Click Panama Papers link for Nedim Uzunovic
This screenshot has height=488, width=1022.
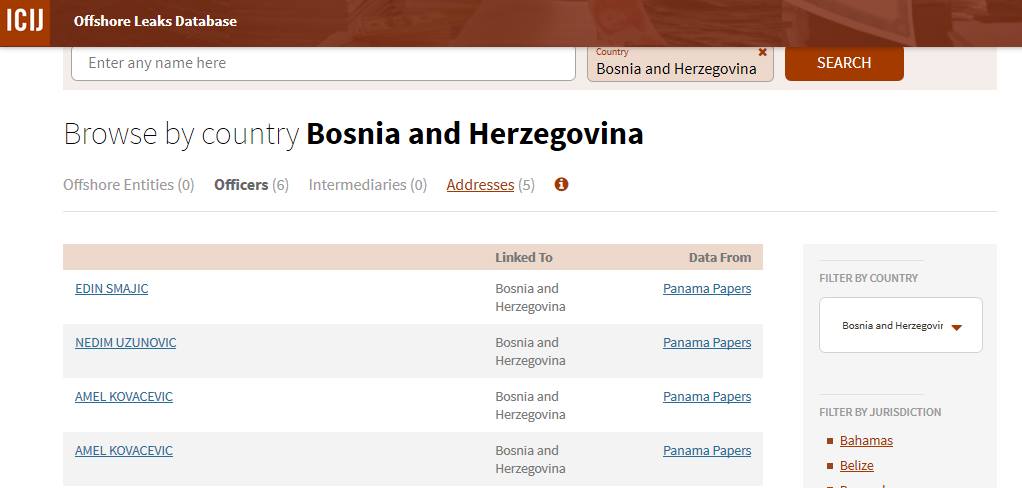pyautogui.click(x=706, y=343)
